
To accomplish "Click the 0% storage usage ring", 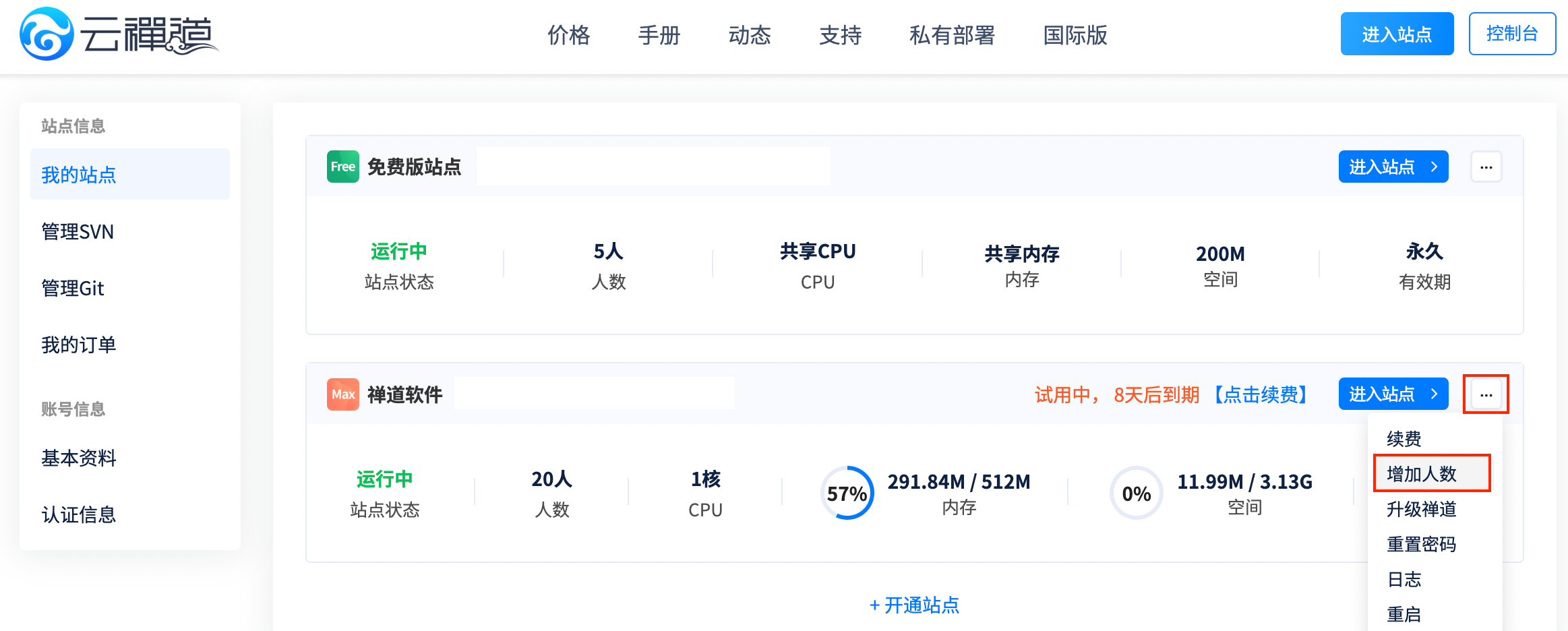I will pos(1136,493).
